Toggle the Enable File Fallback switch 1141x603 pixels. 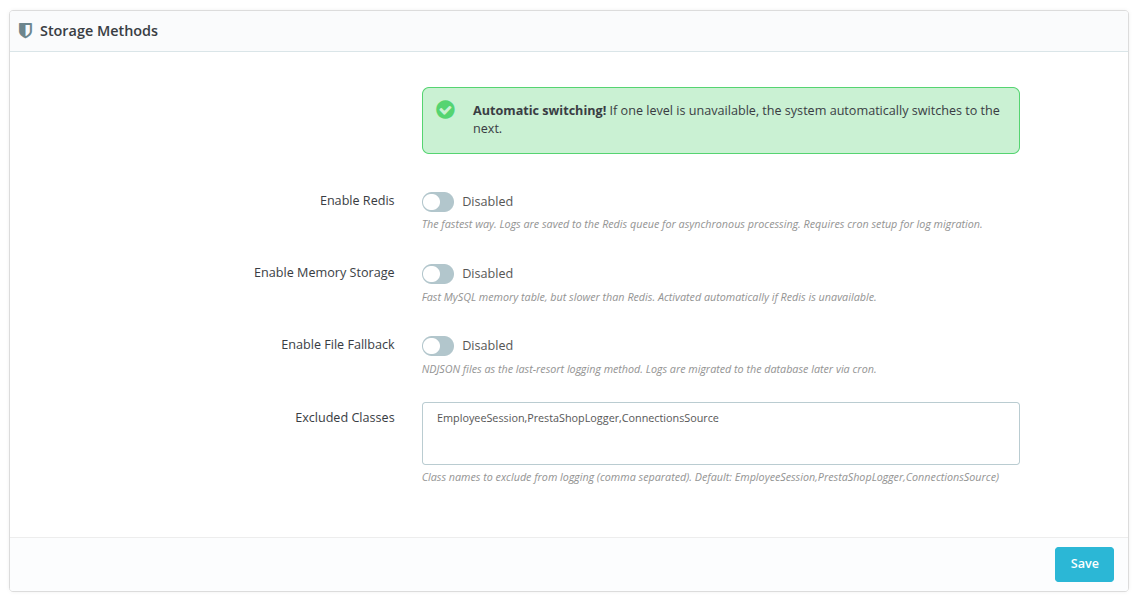(438, 346)
